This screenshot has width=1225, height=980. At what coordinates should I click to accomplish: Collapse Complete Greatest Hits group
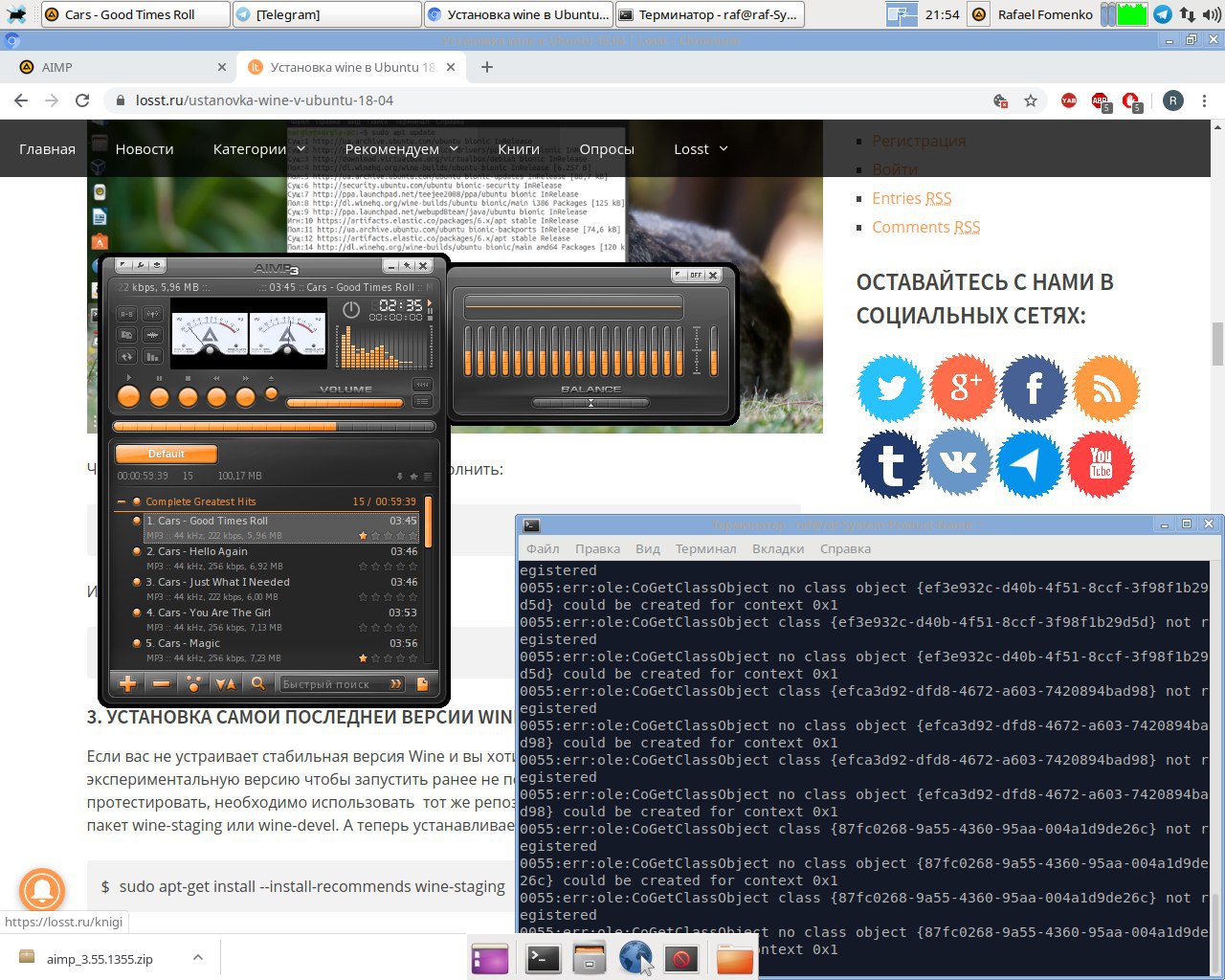pyautogui.click(x=122, y=501)
